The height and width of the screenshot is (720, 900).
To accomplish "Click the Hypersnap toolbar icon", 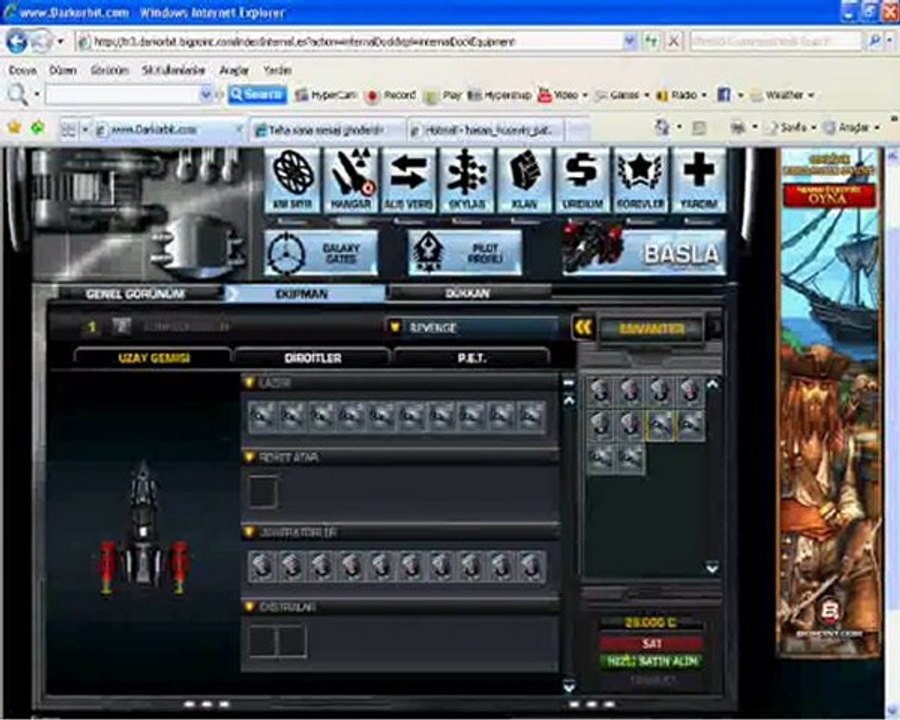I will click(x=499, y=95).
